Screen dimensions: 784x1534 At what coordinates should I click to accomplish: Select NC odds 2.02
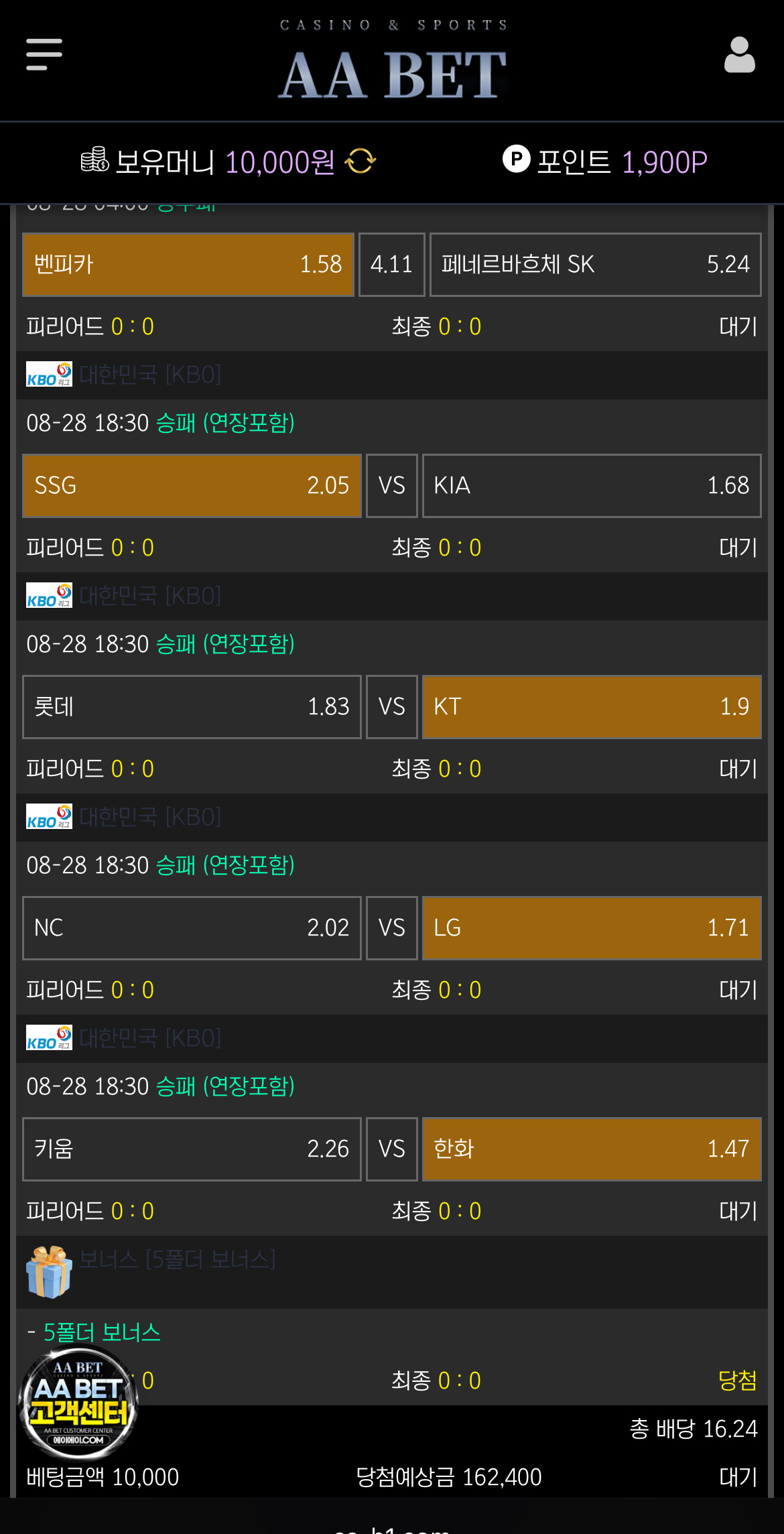(x=192, y=928)
